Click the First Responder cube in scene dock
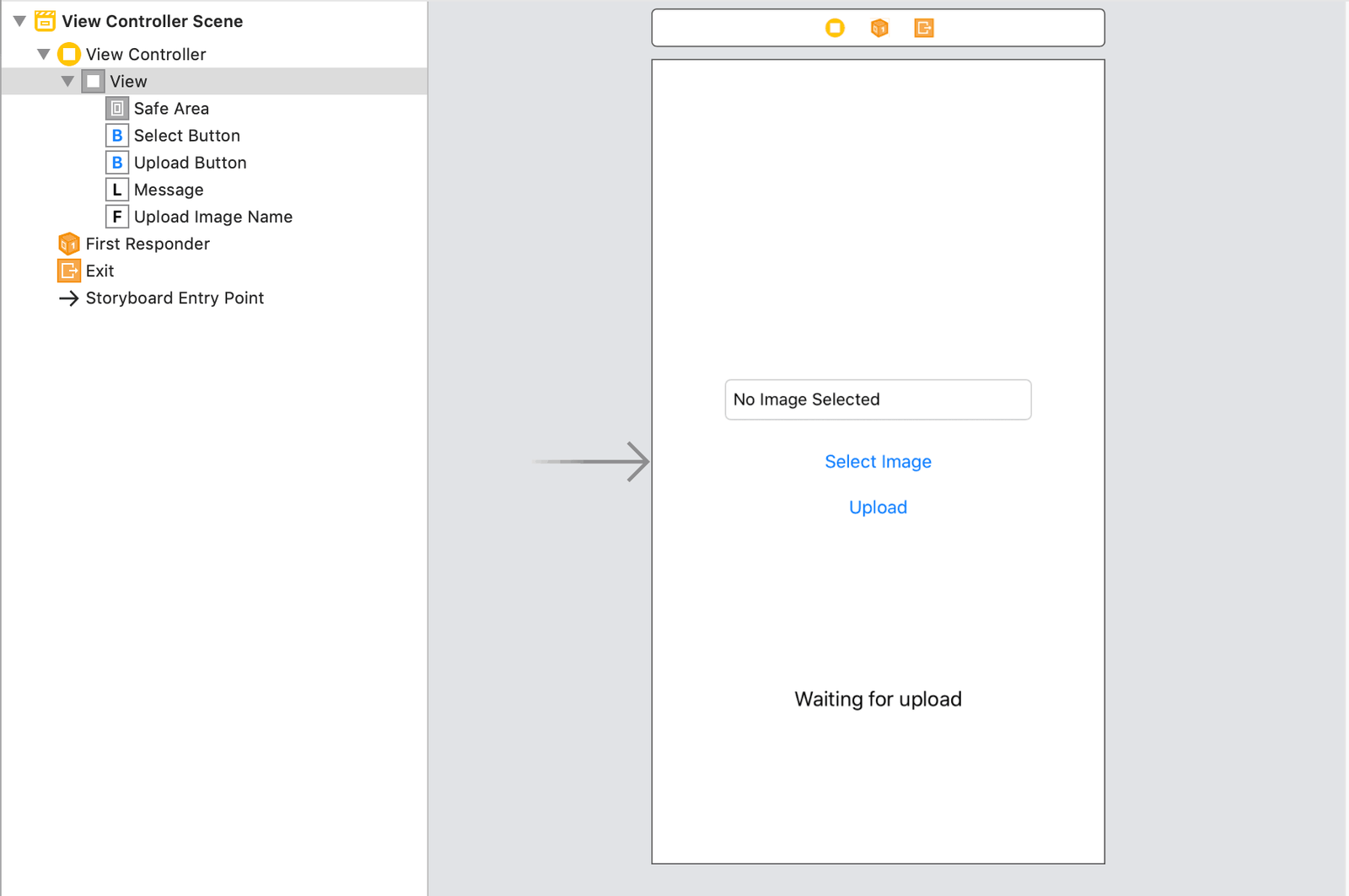Viewport: 1349px width, 896px height. click(x=879, y=28)
